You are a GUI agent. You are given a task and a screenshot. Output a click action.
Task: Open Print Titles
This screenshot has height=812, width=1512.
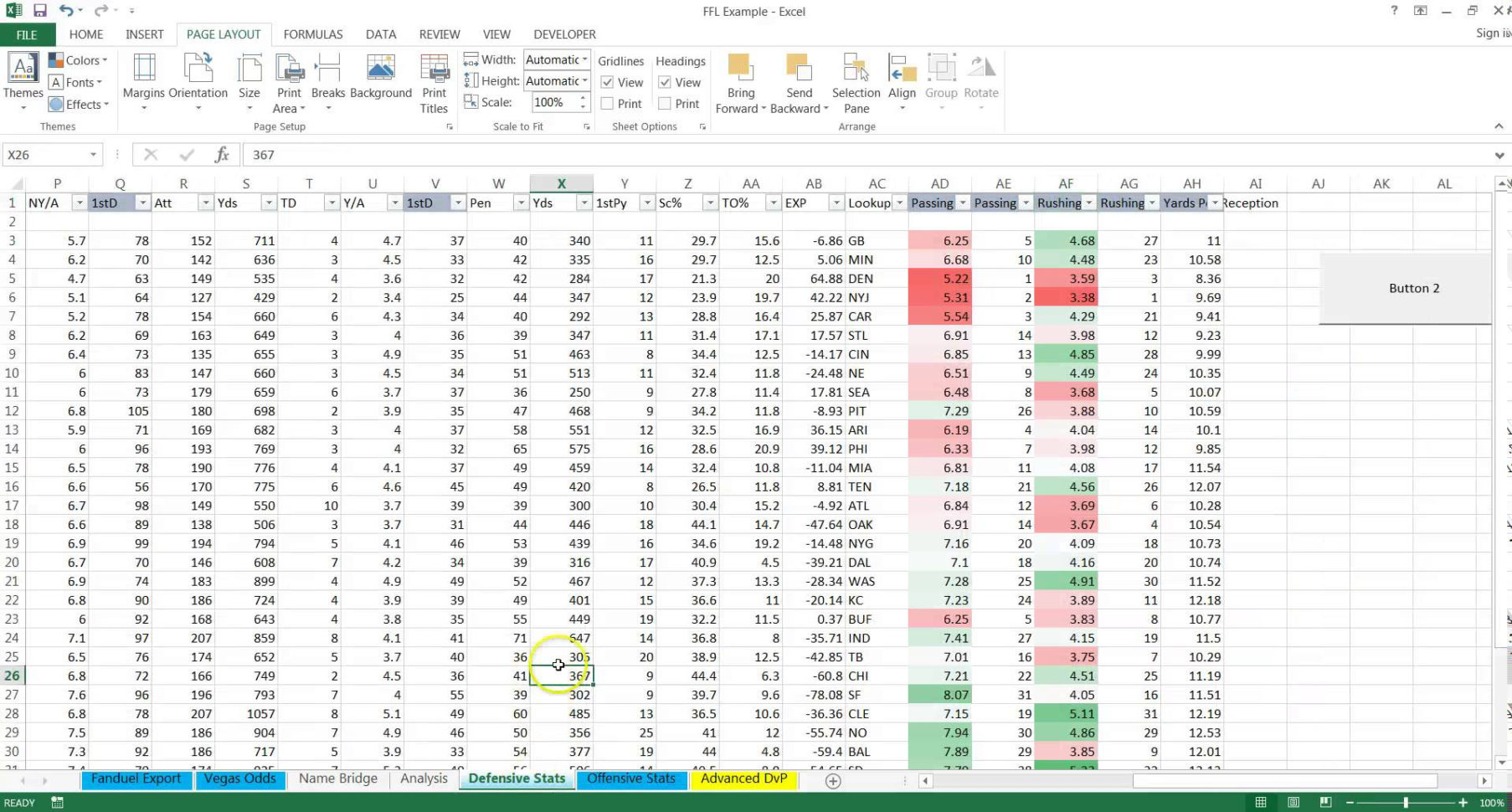(x=434, y=80)
